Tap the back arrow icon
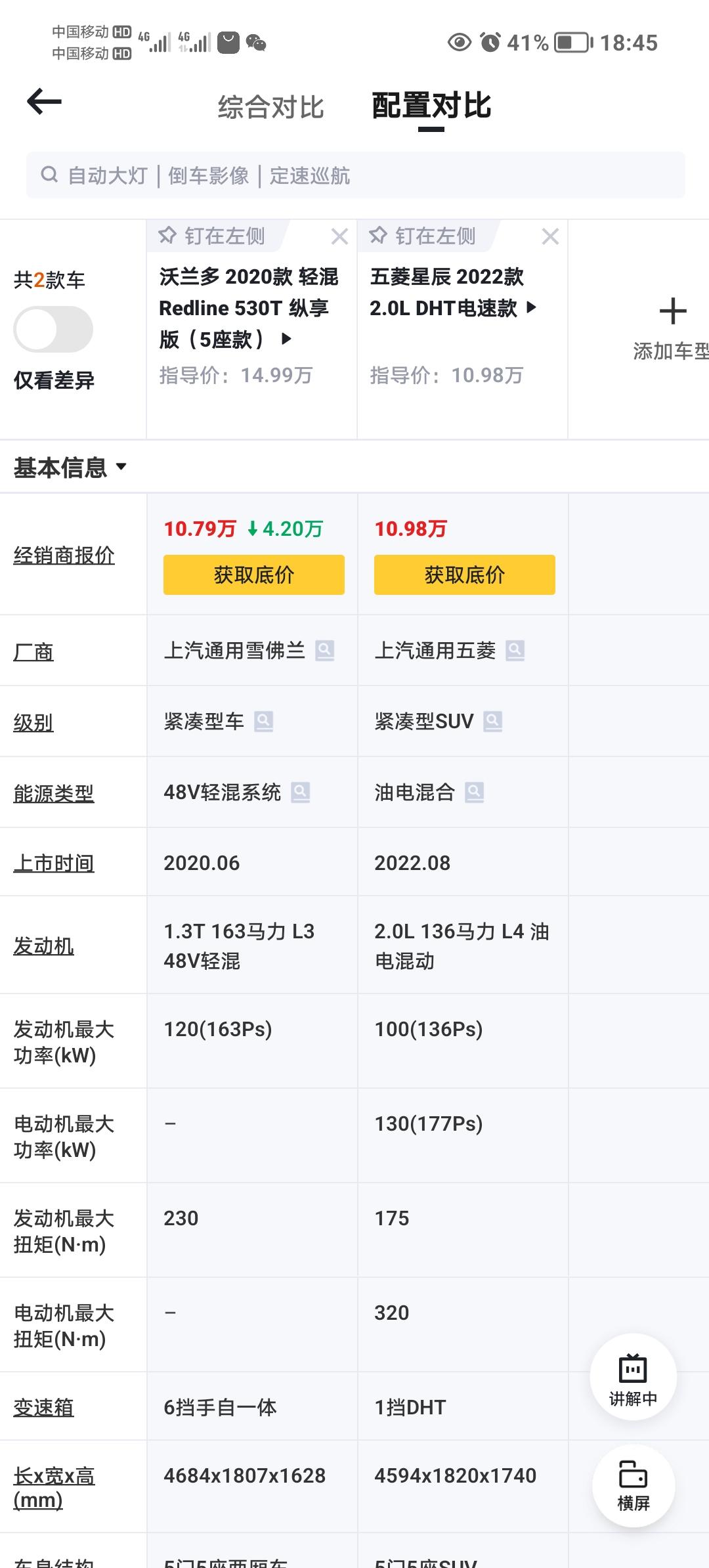The image size is (709, 1568). (44, 102)
